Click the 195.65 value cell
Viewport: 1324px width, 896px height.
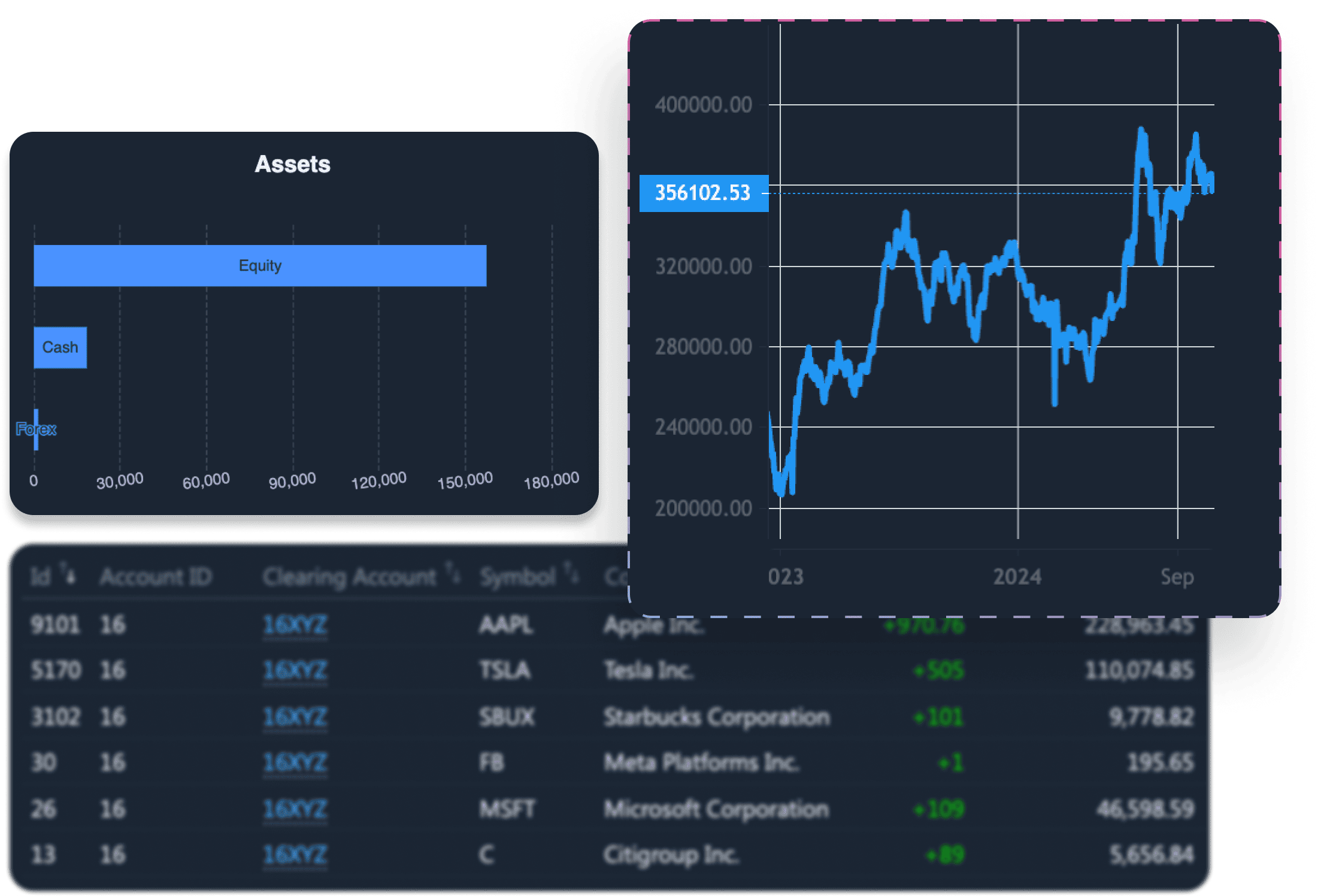(1161, 762)
